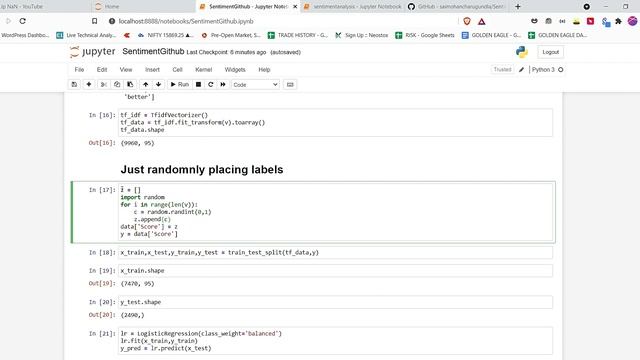Click the edit mode pencil icon

point(521,70)
